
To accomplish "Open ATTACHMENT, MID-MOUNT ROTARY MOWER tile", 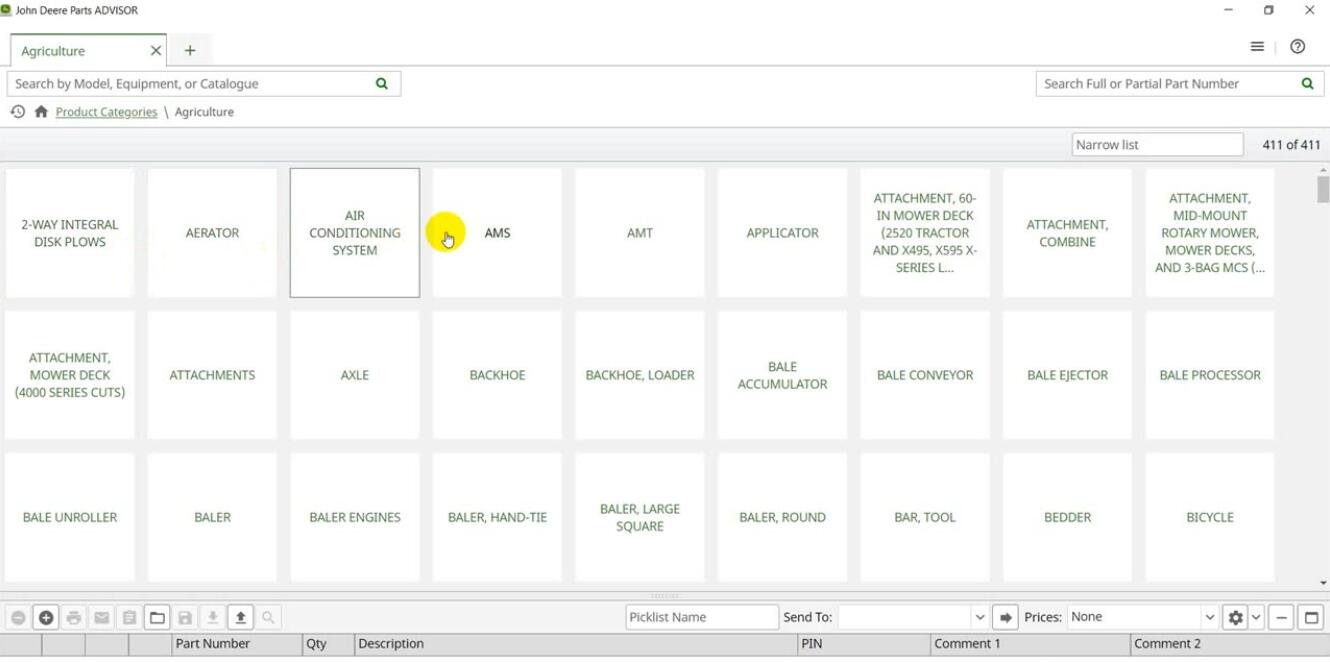I will (1210, 233).
